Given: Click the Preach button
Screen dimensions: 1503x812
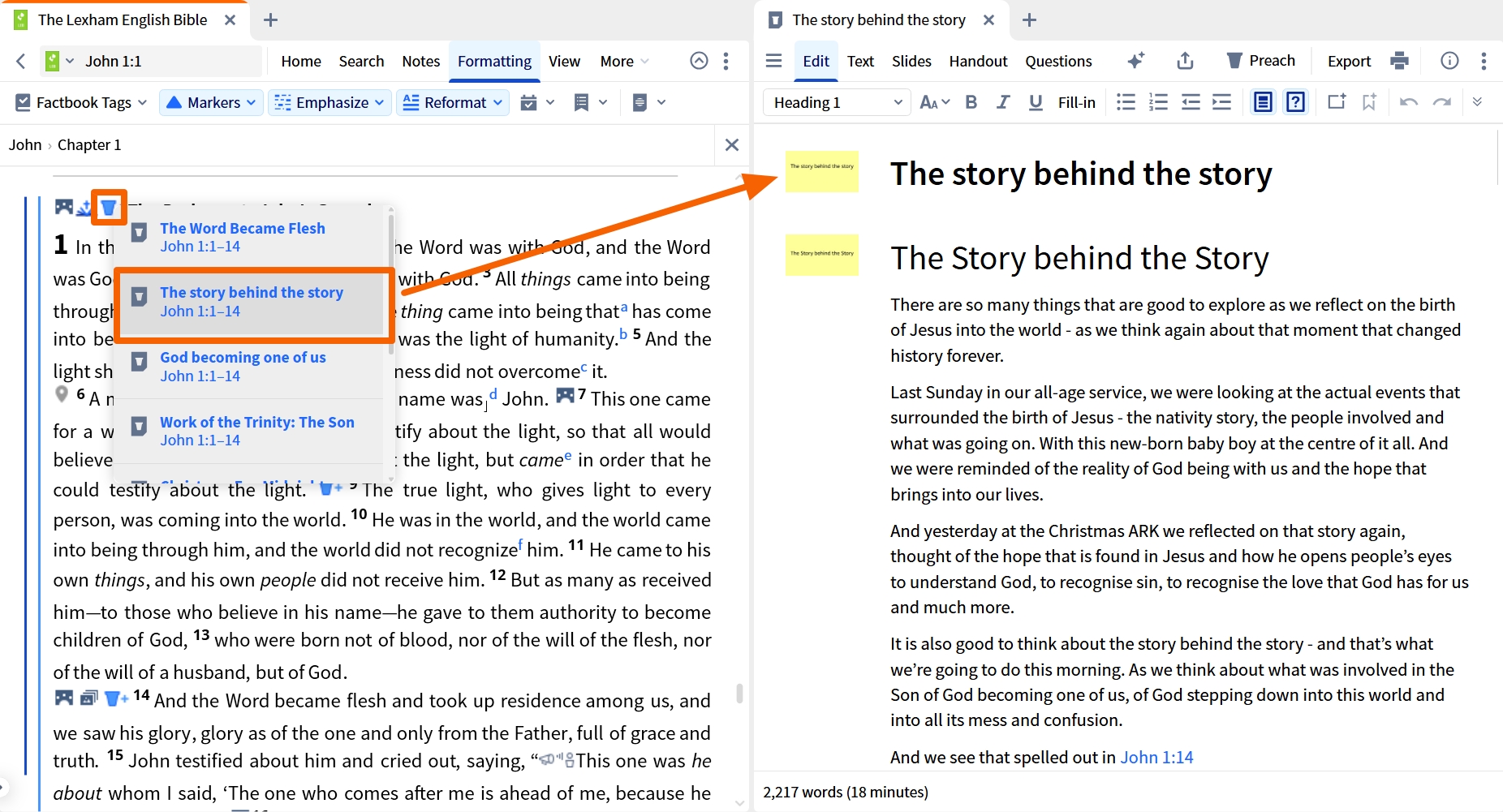Looking at the screenshot, I should coord(1260,61).
